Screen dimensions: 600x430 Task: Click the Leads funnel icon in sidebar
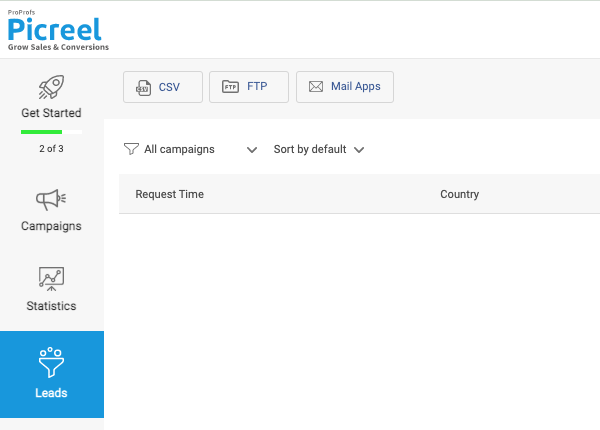(51, 360)
